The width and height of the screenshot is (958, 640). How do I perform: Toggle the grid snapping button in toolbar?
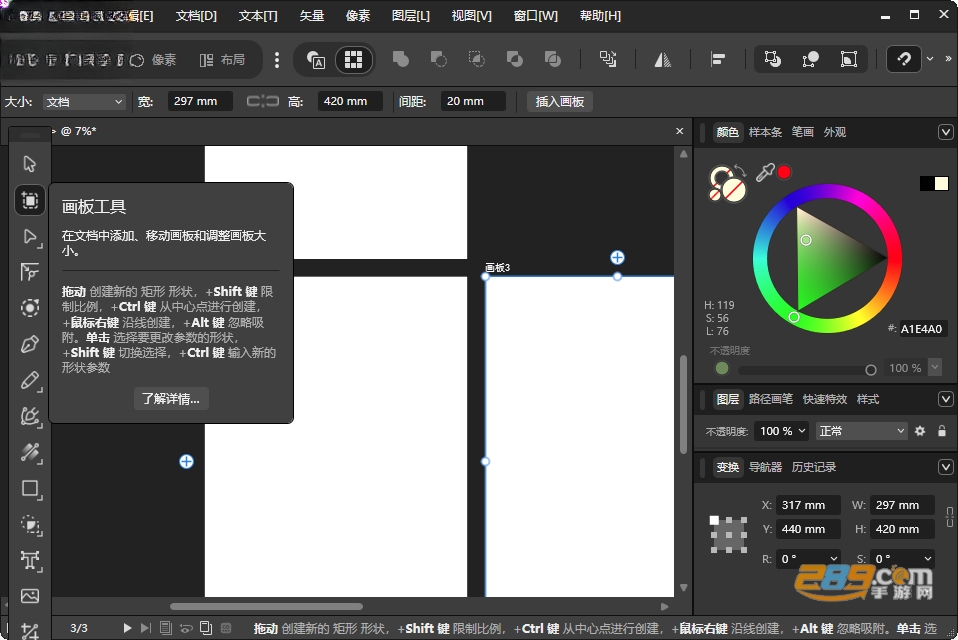[x=353, y=59]
